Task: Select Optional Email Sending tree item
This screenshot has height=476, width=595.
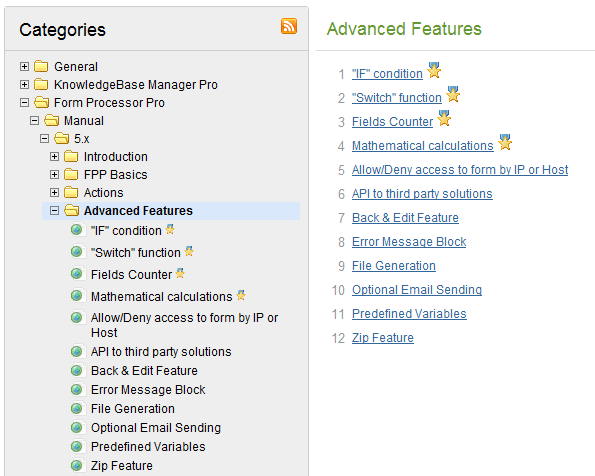Action: (x=156, y=427)
